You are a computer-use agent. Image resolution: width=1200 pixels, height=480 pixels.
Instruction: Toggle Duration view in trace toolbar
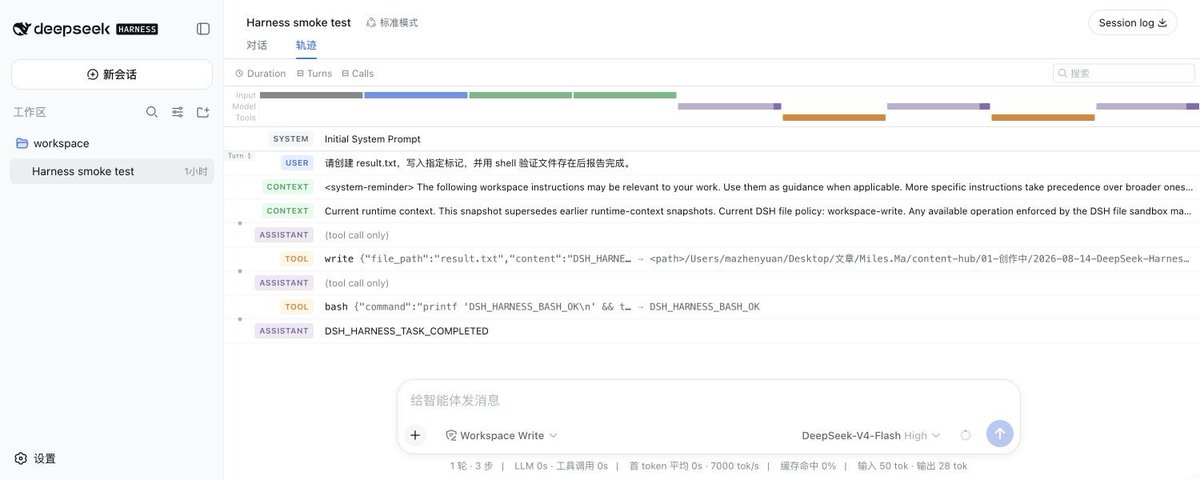[260, 73]
